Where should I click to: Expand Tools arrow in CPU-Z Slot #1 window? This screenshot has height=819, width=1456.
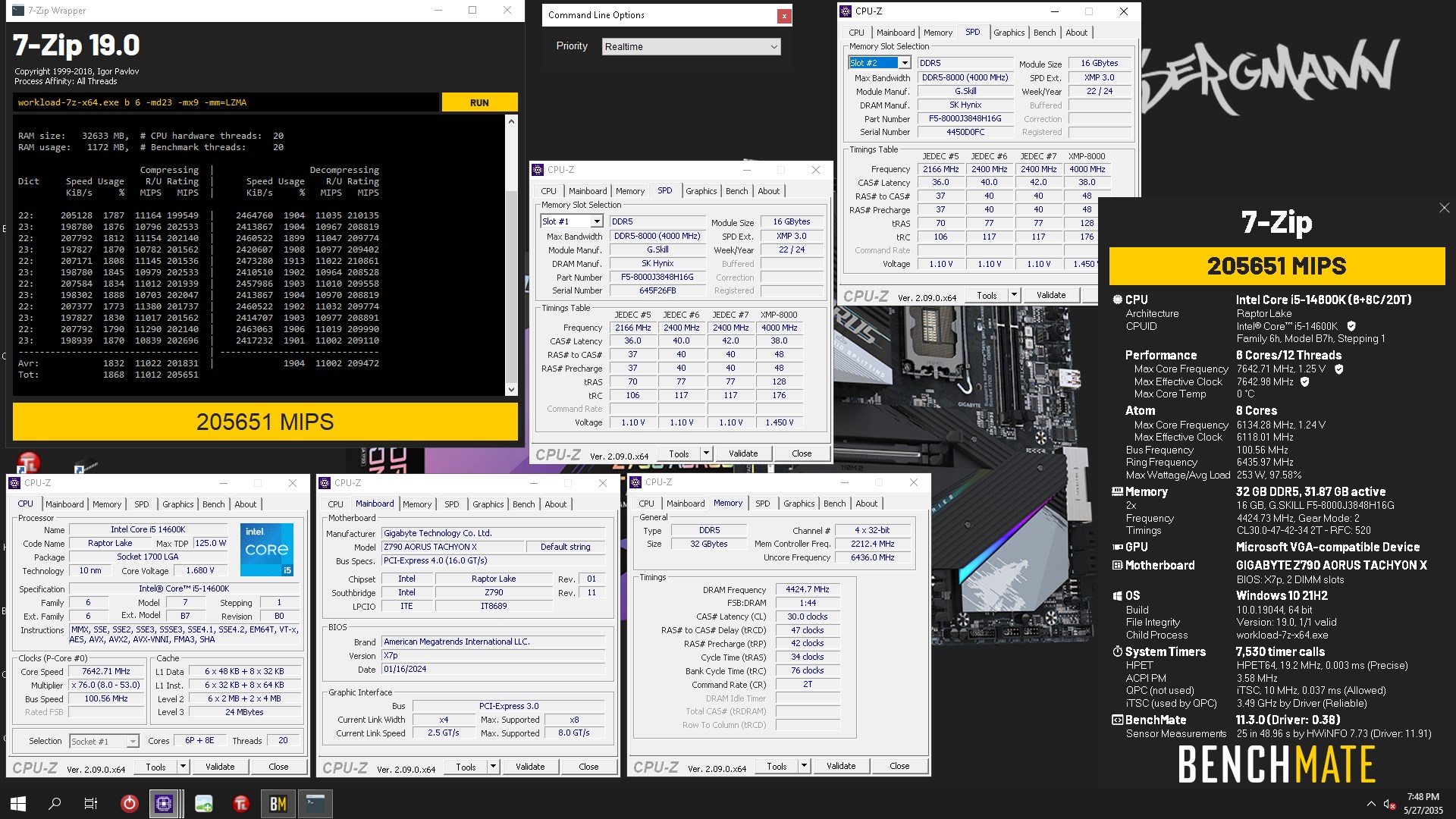[706, 453]
